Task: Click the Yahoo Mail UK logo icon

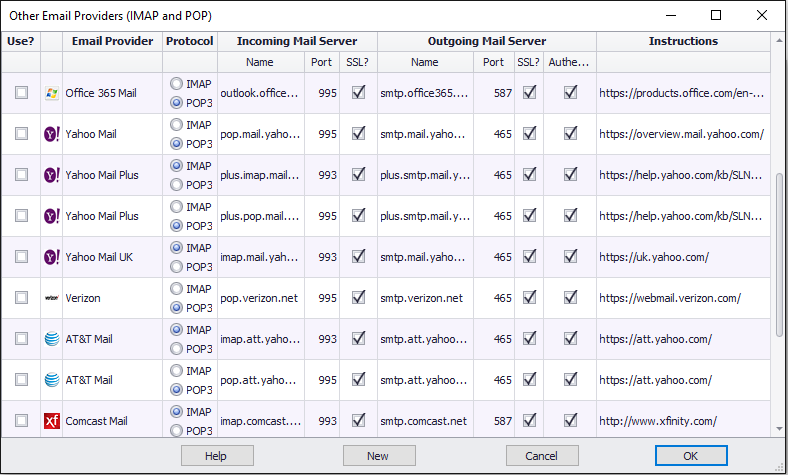Action: point(51,257)
